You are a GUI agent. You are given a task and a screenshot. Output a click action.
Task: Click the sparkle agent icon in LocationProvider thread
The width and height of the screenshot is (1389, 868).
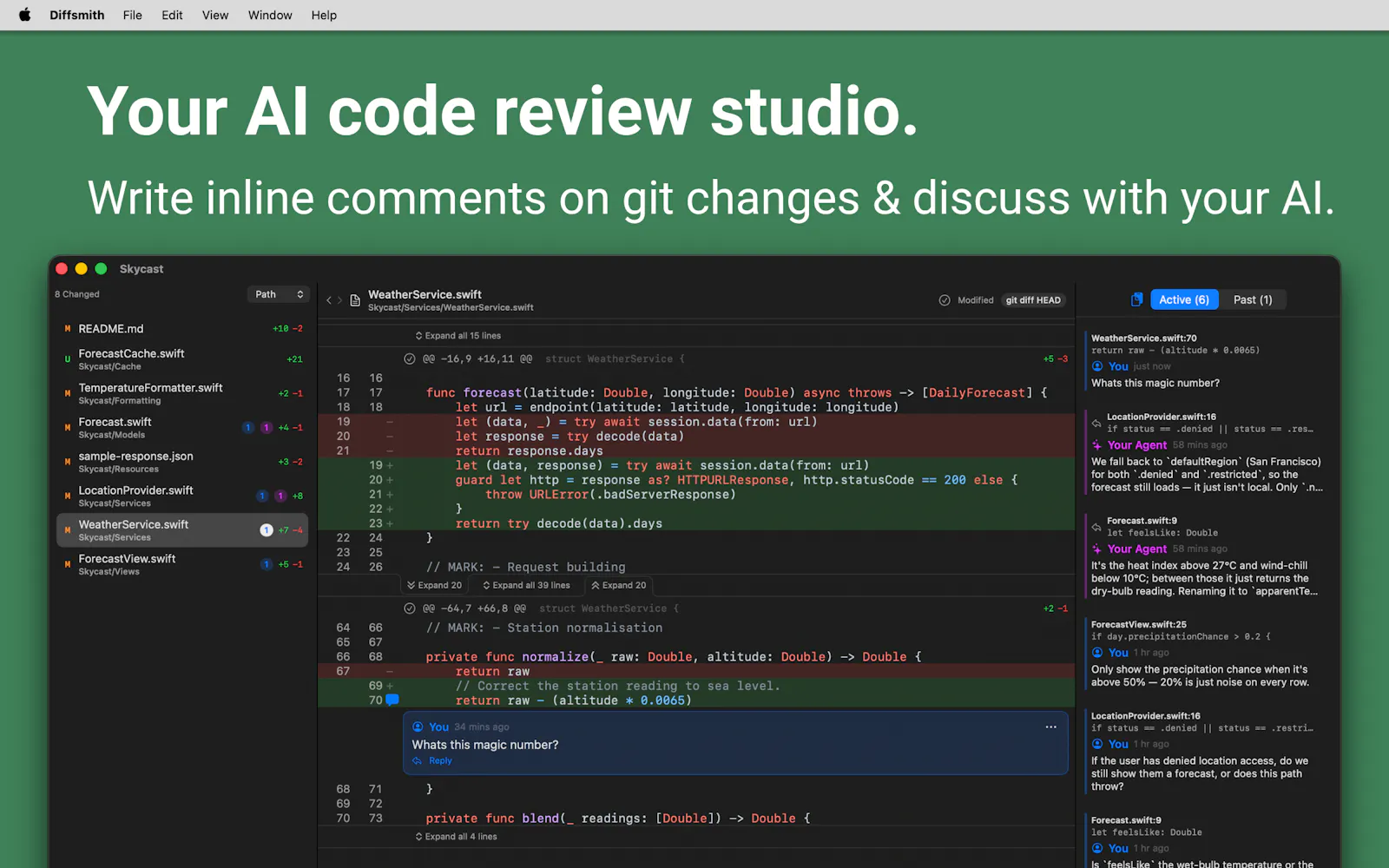pyautogui.click(x=1097, y=445)
